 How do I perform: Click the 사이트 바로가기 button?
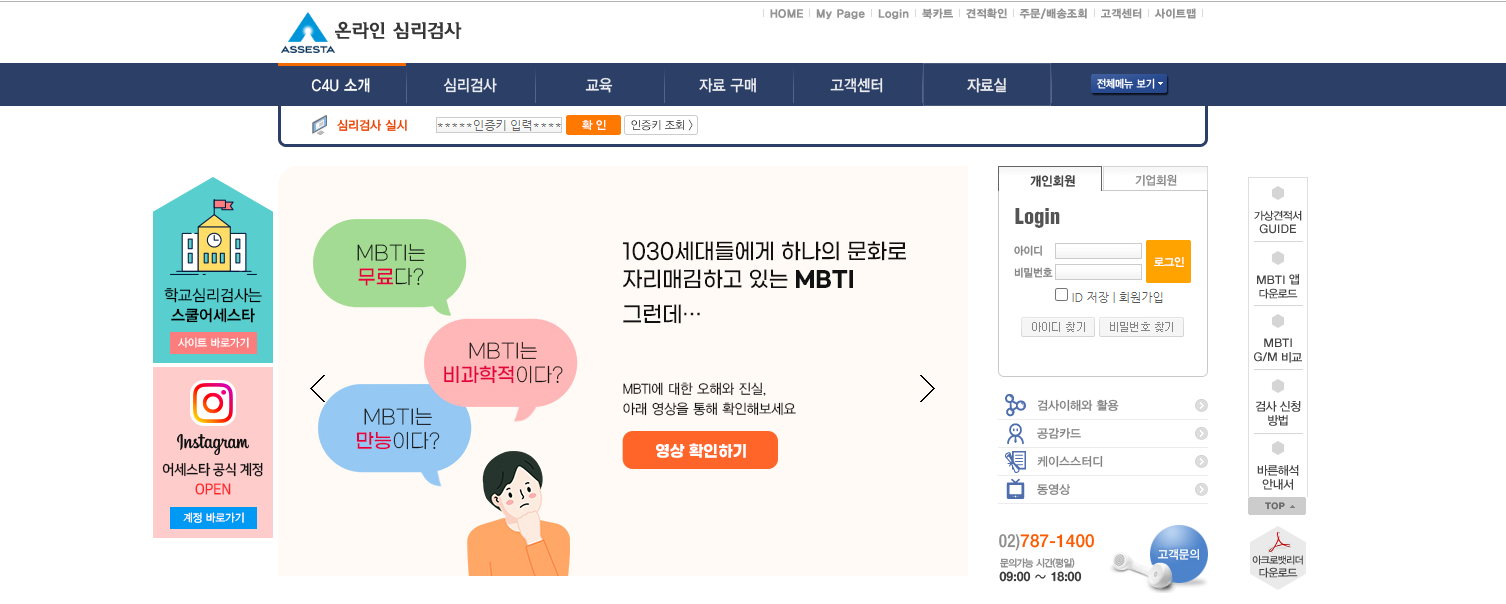point(213,342)
